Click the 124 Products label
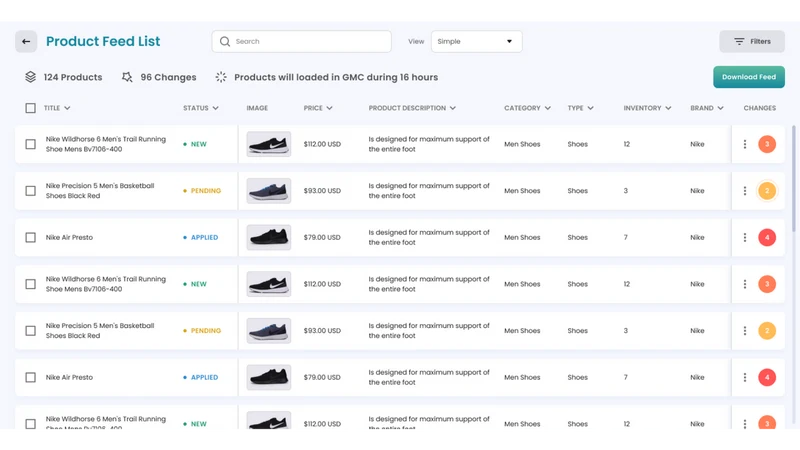The height and width of the screenshot is (450, 800). pos(73,77)
